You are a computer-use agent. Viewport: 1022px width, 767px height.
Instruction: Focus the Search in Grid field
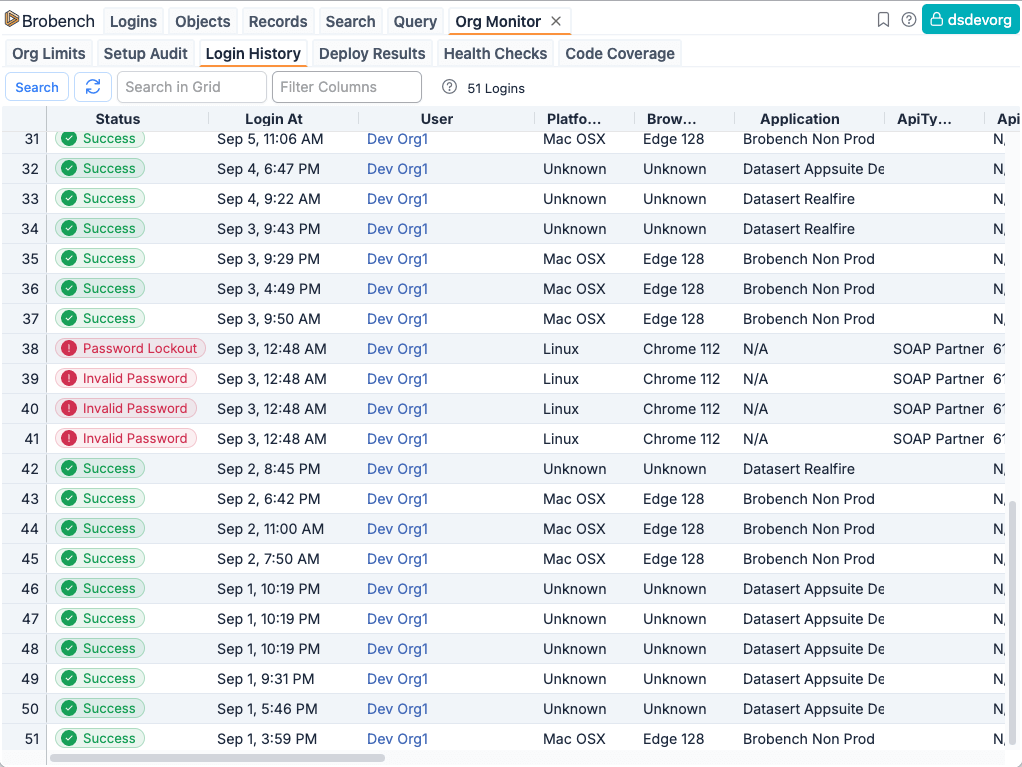(191, 87)
